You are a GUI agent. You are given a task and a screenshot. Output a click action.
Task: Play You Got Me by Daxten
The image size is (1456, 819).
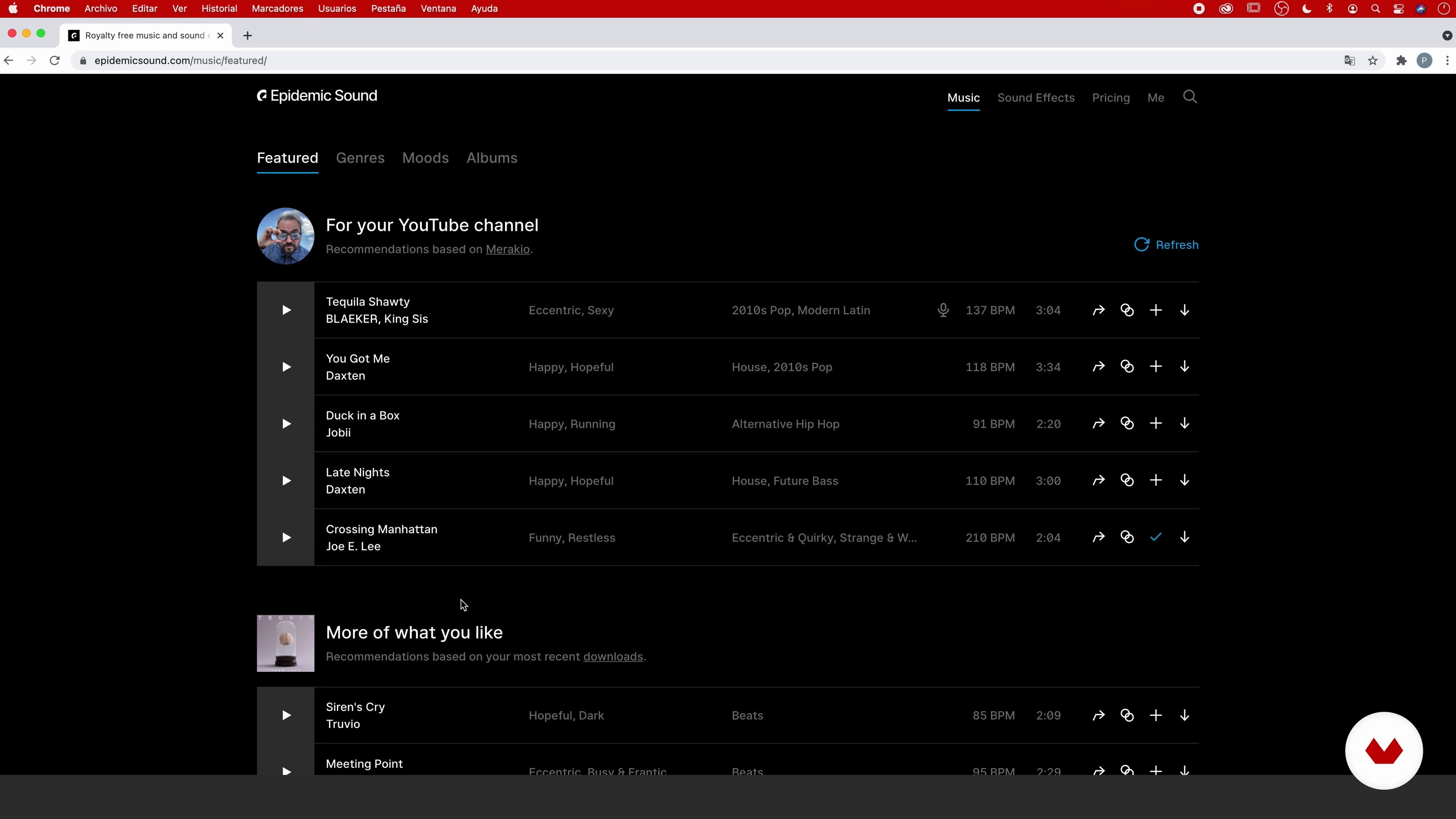point(286,367)
